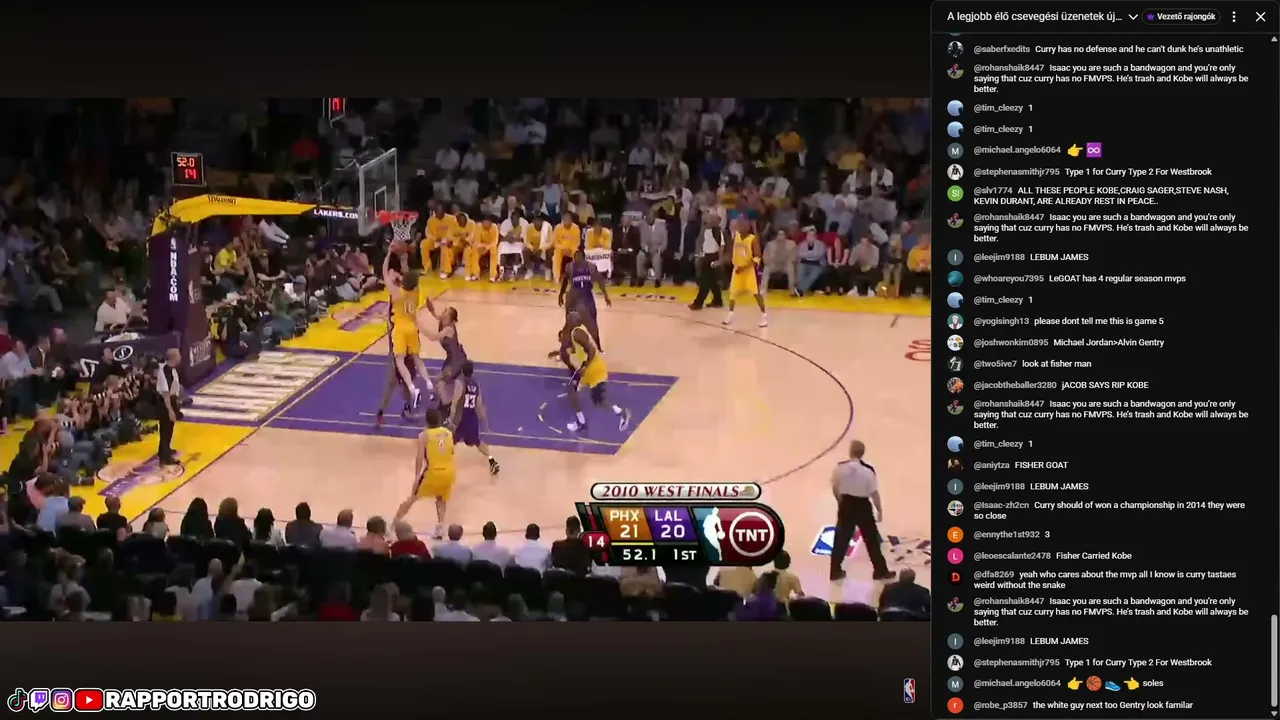The height and width of the screenshot is (720, 1280).
Task: Click the @slv1774 green avatar
Action: (955, 193)
